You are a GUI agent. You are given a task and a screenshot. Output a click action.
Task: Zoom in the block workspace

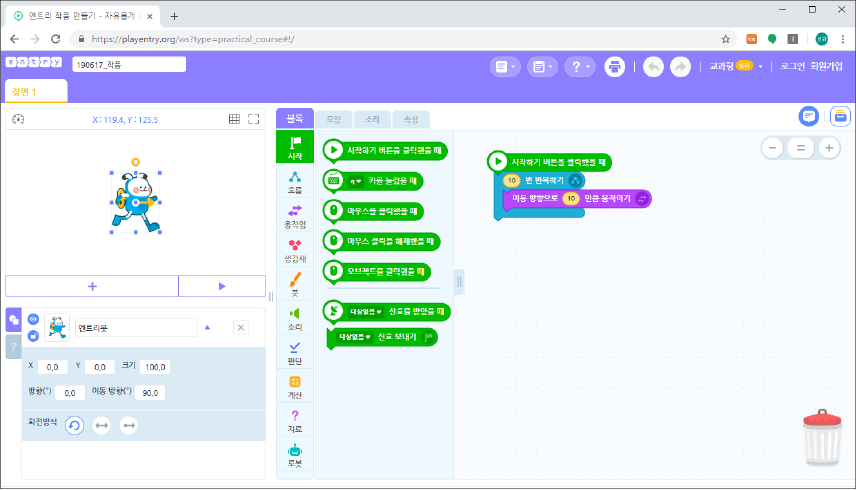[x=828, y=148]
